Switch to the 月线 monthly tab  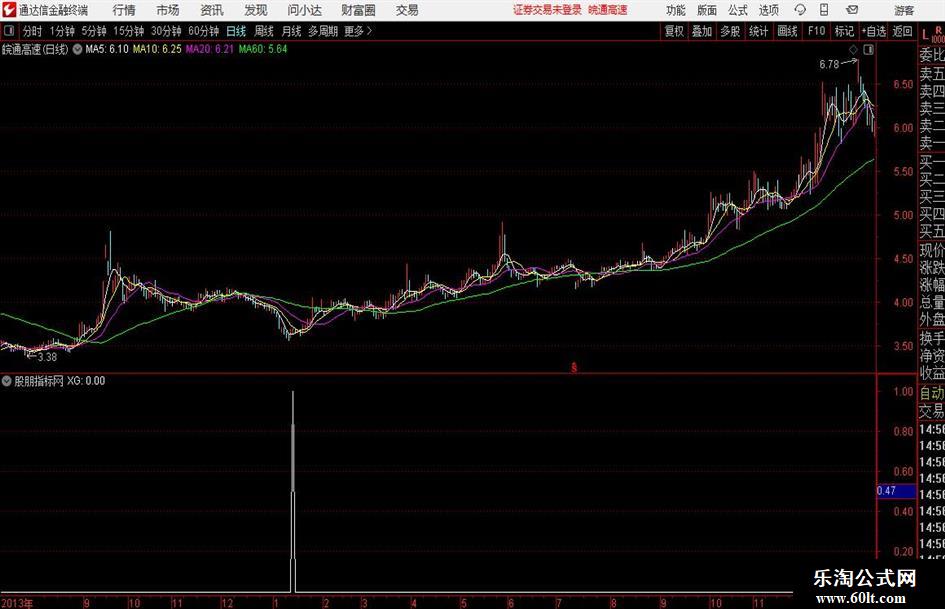[291, 31]
